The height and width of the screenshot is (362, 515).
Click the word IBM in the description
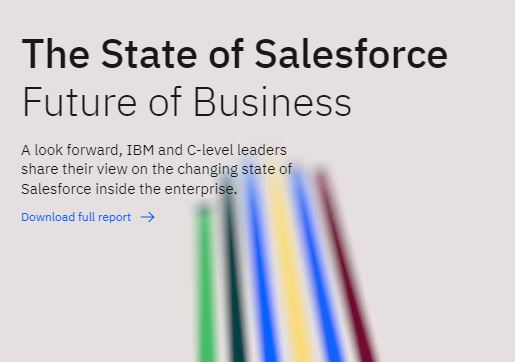tap(140, 150)
